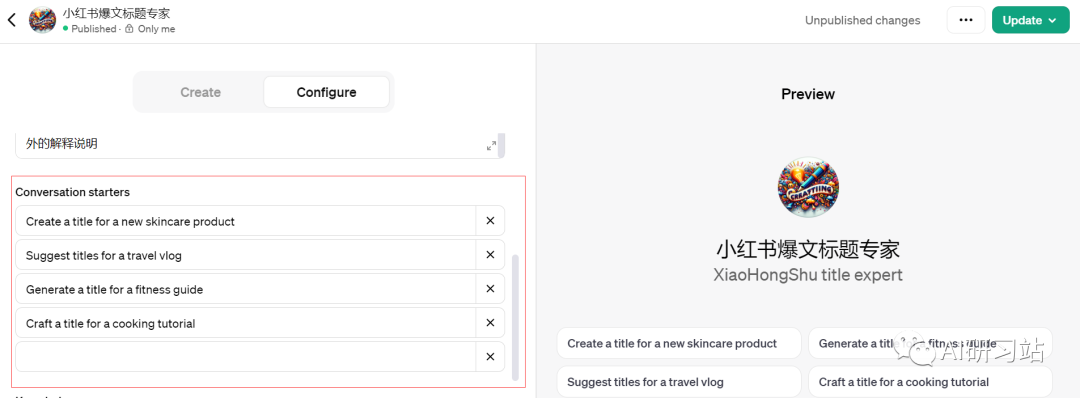This screenshot has width=1080, height=398.
Task: Remove the empty conversation starter row
Action: point(490,357)
